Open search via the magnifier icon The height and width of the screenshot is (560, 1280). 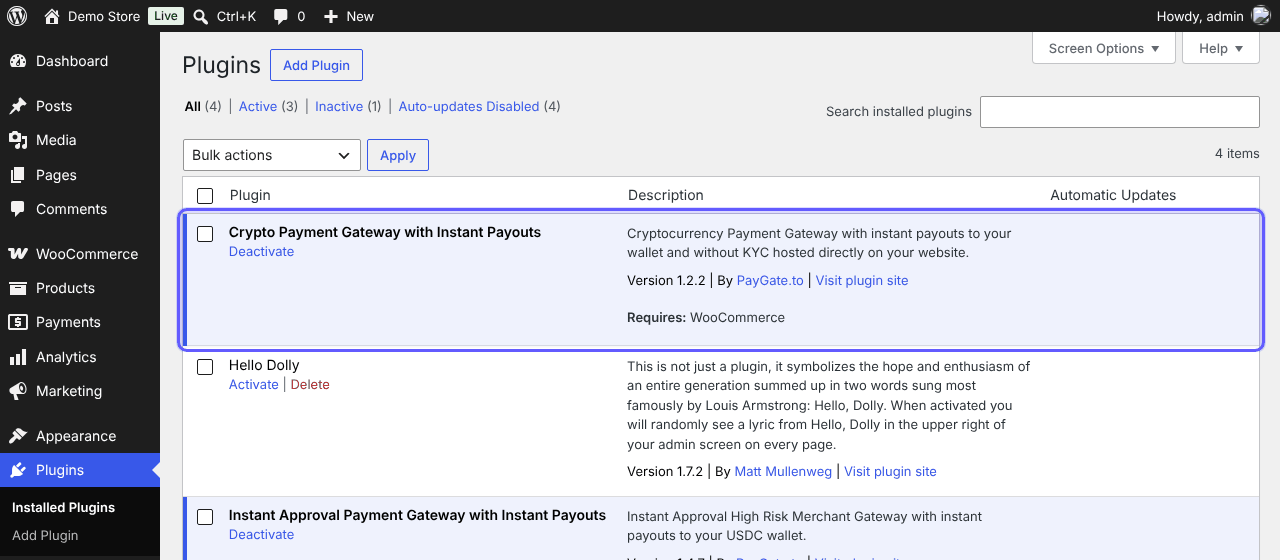click(201, 16)
